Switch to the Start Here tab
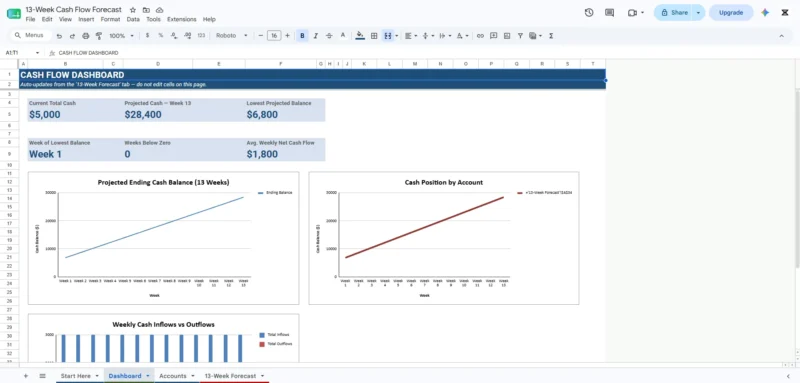This screenshot has width=800, height=383. 76,376
